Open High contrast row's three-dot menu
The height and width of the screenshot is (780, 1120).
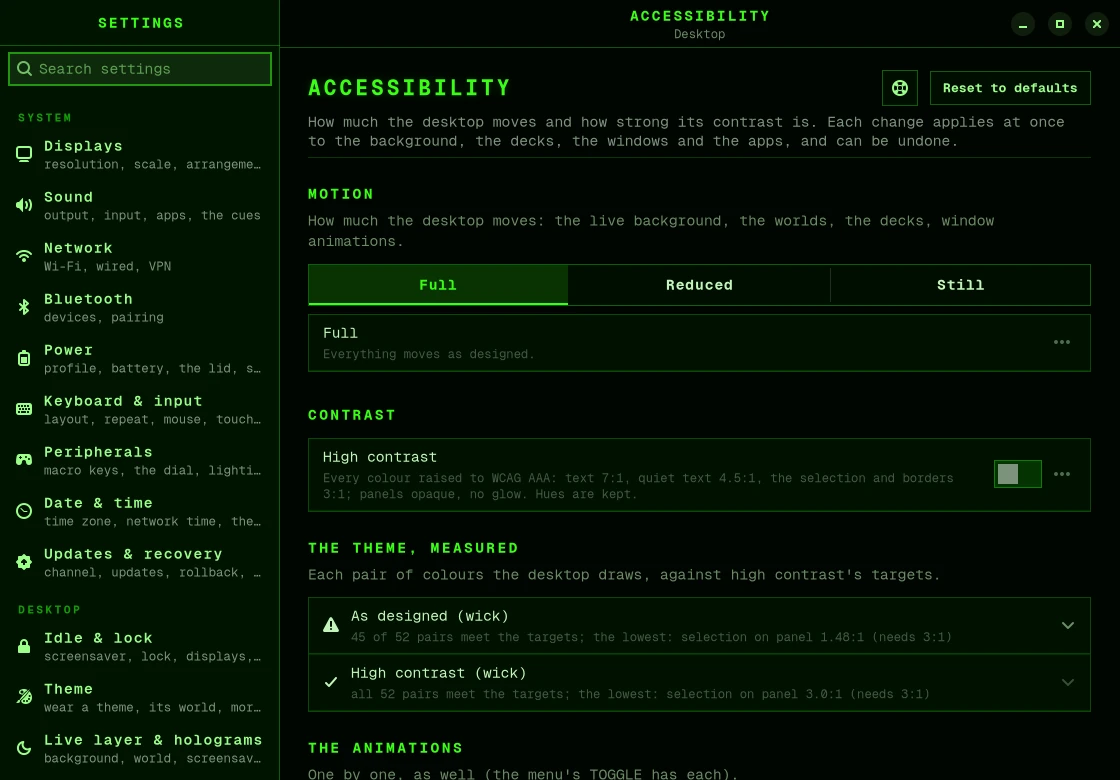(x=1062, y=474)
